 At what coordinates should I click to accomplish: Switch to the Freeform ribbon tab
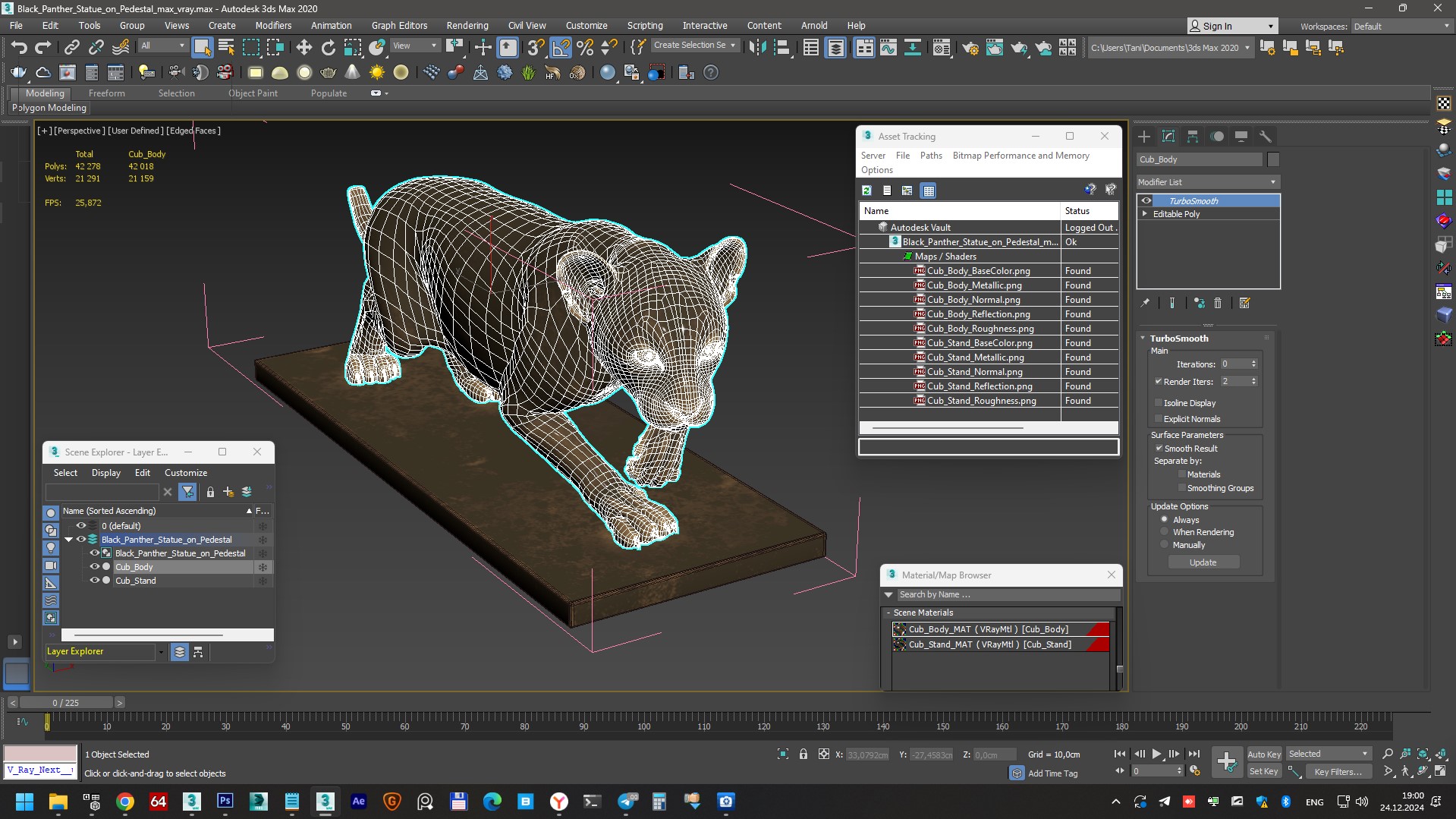[x=106, y=93]
